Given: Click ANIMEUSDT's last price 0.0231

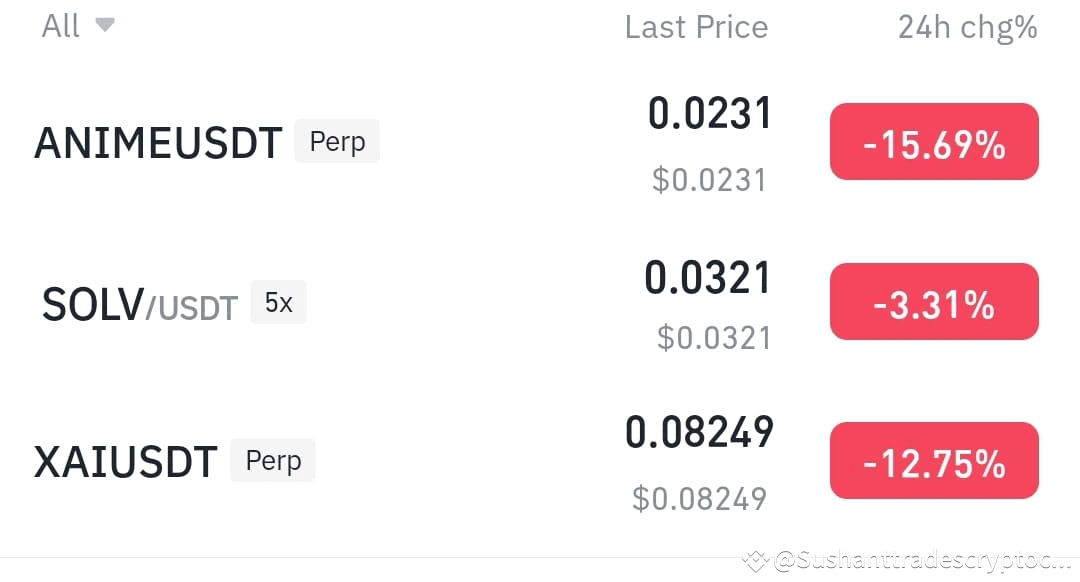Looking at the screenshot, I should [x=710, y=113].
